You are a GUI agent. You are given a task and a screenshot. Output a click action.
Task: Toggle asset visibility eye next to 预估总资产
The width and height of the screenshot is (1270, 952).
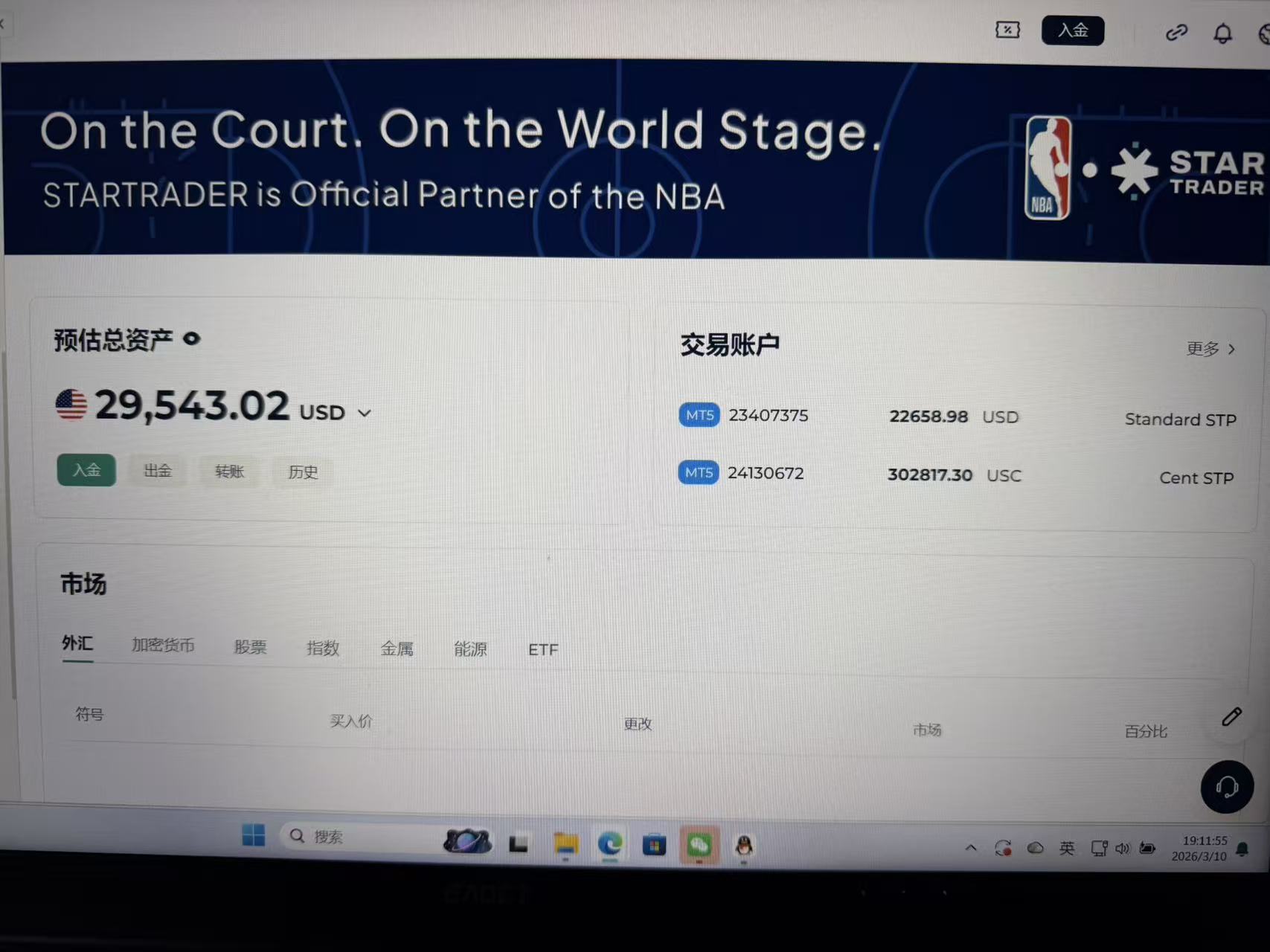point(192,339)
